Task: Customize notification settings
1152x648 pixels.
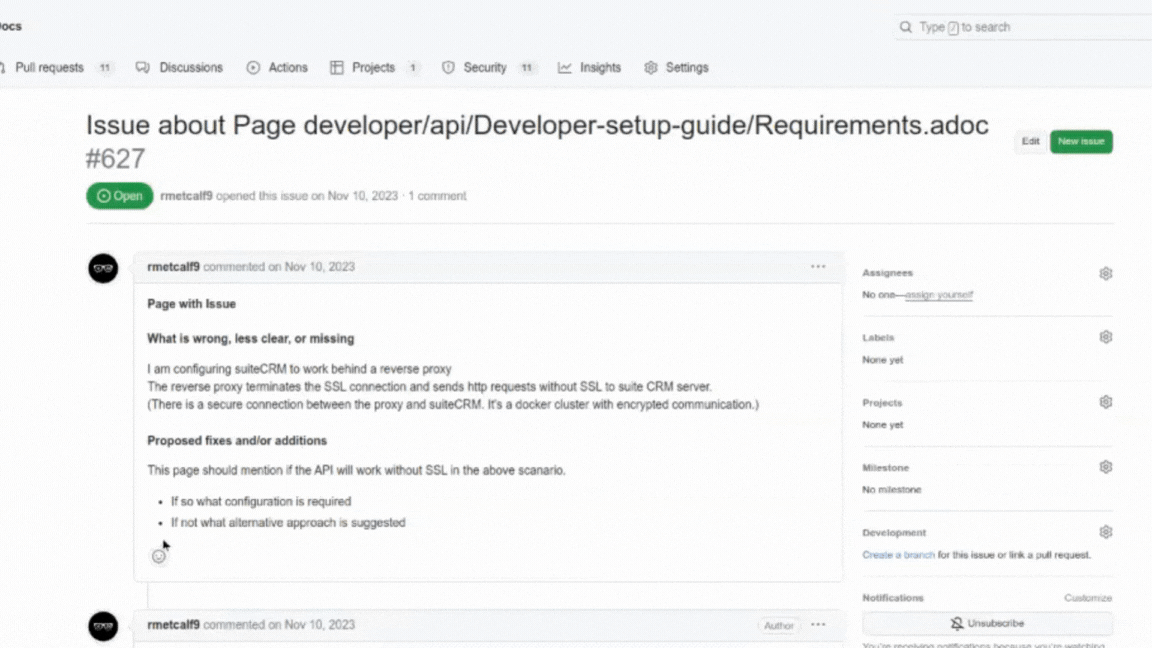Action: coord(1087,598)
